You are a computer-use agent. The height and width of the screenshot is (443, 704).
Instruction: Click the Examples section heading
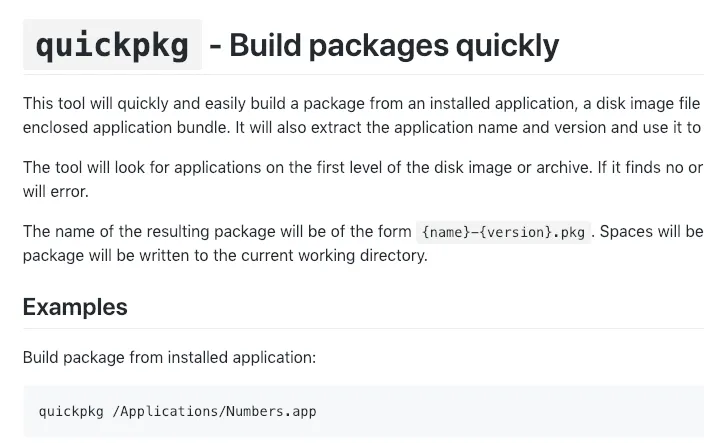(75, 307)
